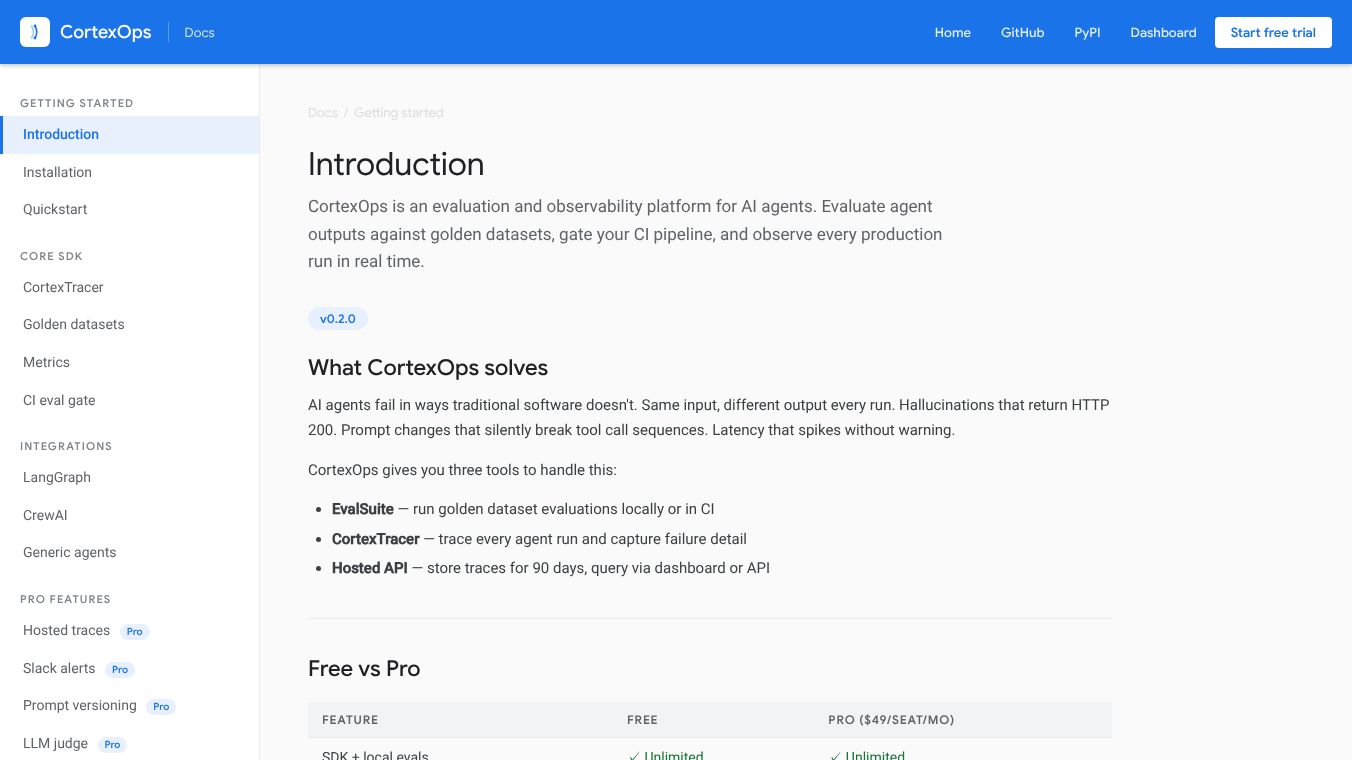This screenshot has height=760, width=1352.
Task: Click the v0.2.0 version badge
Action: click(x=338, y=319)
